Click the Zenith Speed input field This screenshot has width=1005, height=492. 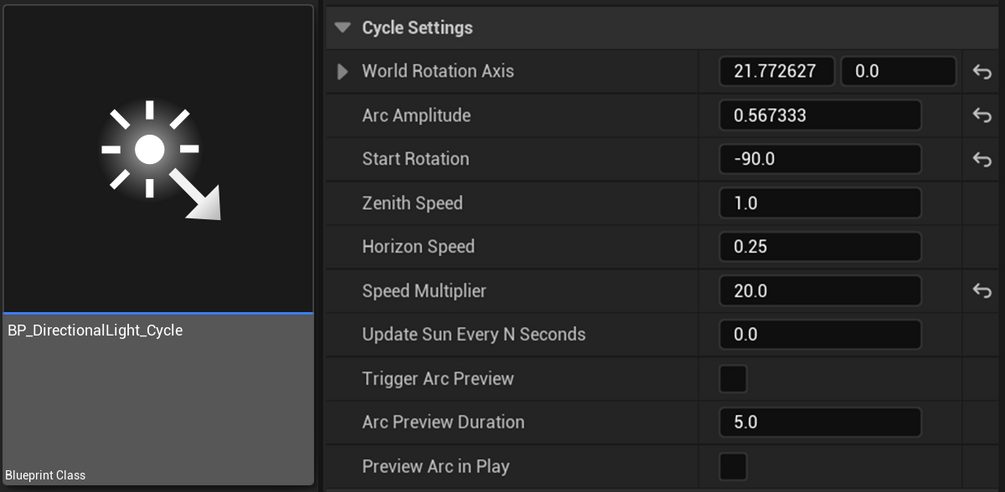[x=819, y=204]
